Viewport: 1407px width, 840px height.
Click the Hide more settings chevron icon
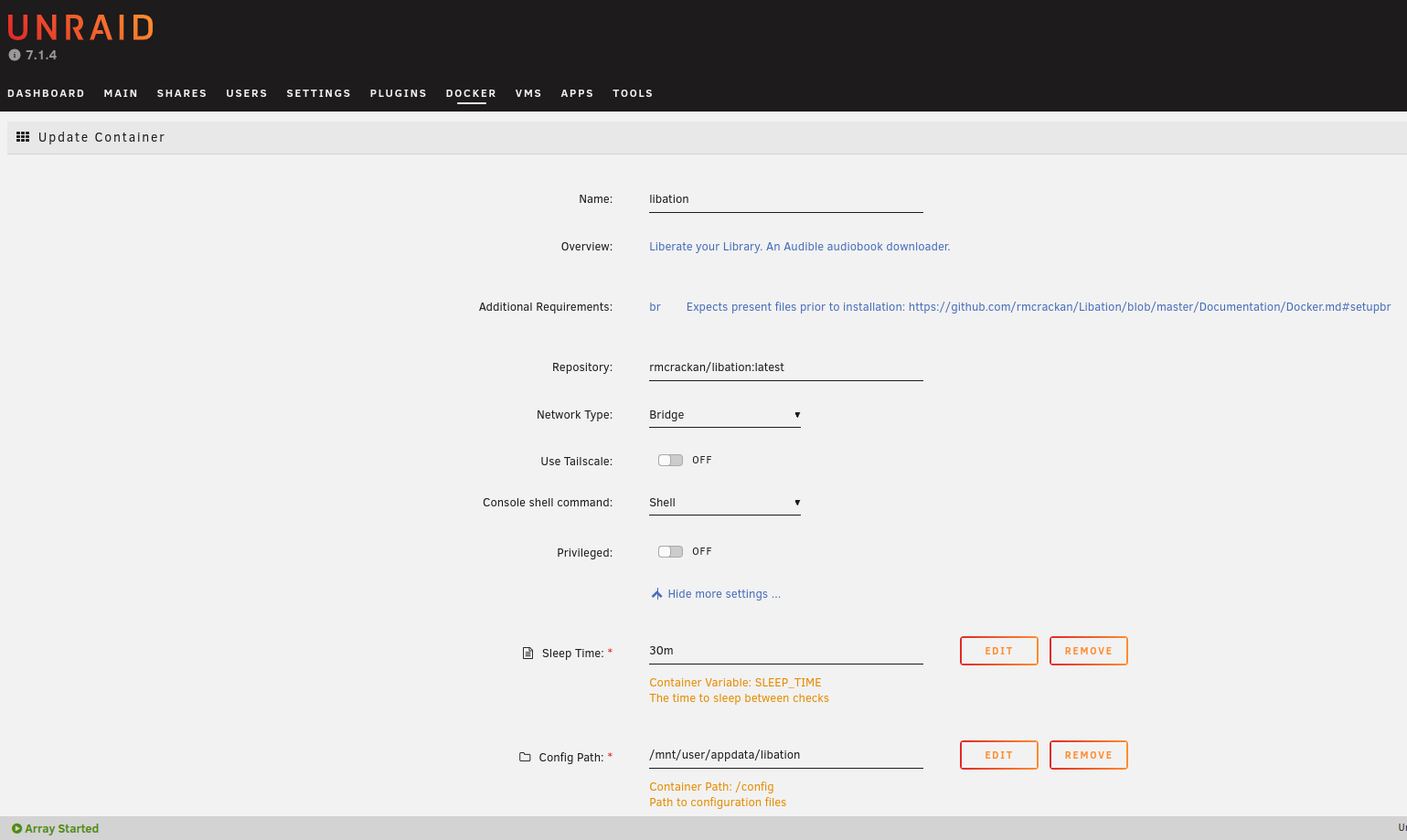pos(656,594)
